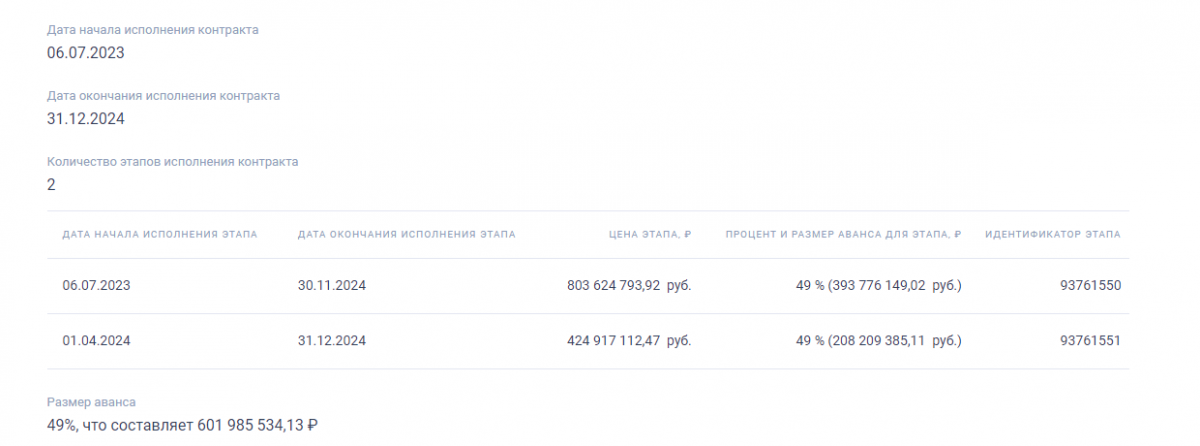Screen dimensions: 1200x446
Task: Click contract start date 06.07.2023 value
Action: point(86,53)
